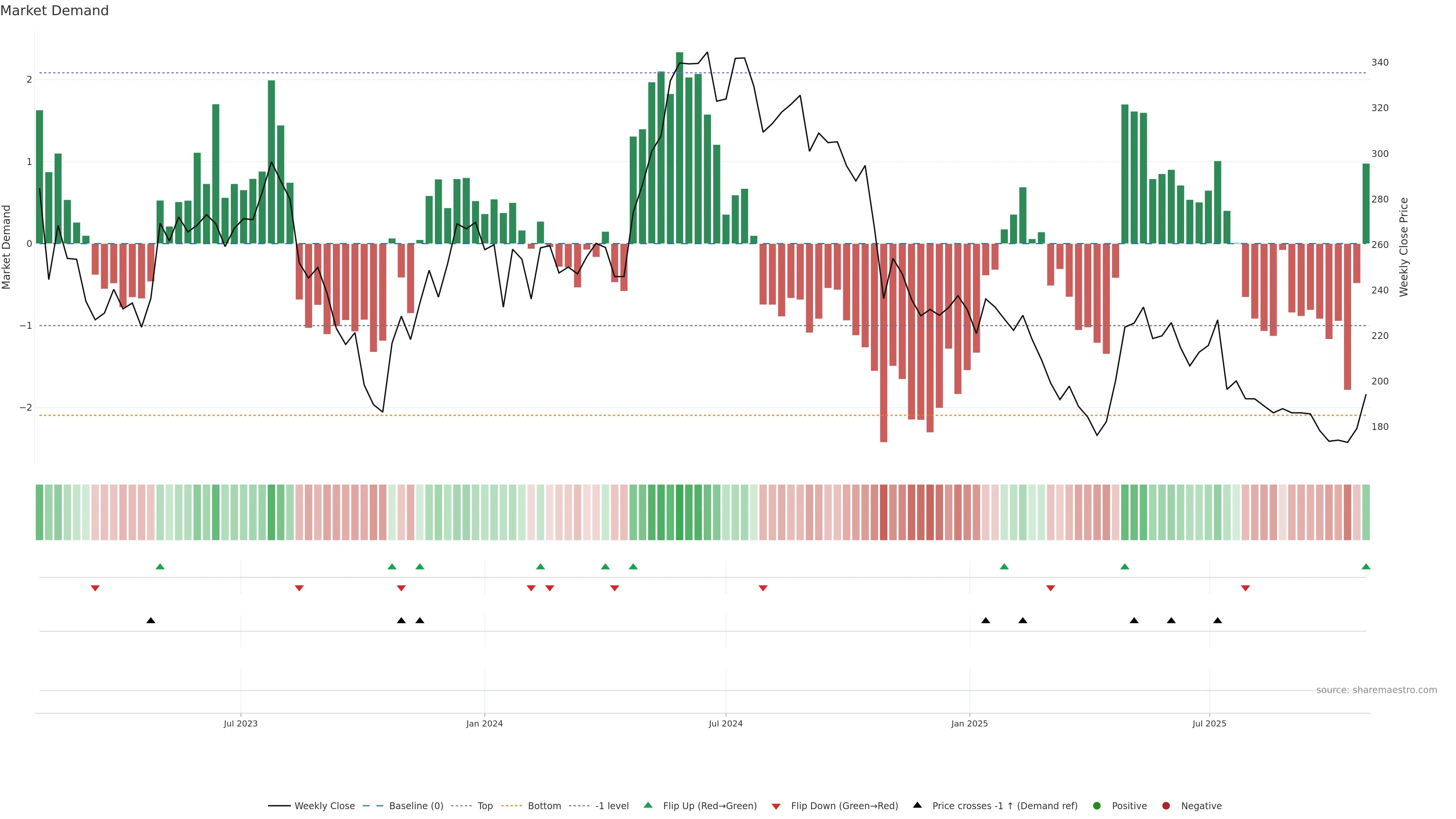Click Flip Up green triangle legend icon

coord(648,805)
